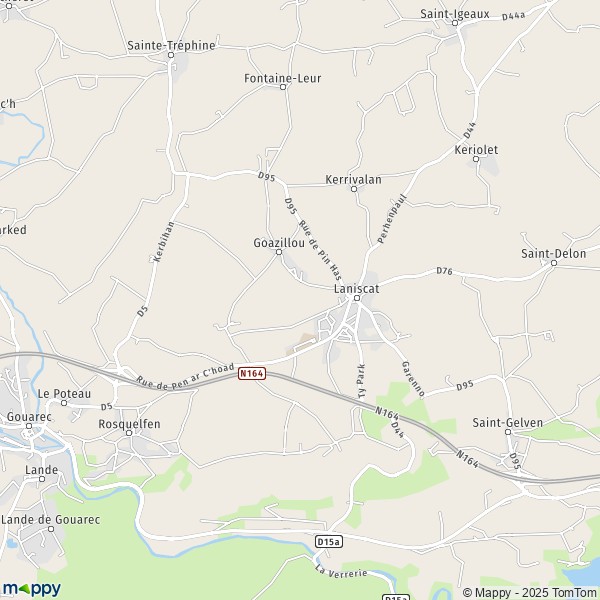Click the red N164 road shield
The image size is (600, 600).
252,373
